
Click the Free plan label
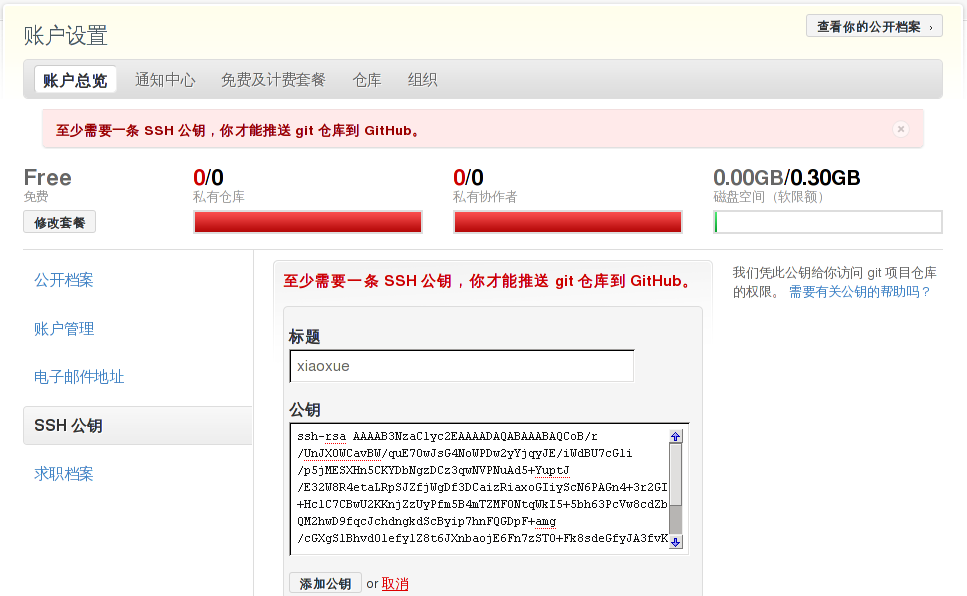coord(47,178)
